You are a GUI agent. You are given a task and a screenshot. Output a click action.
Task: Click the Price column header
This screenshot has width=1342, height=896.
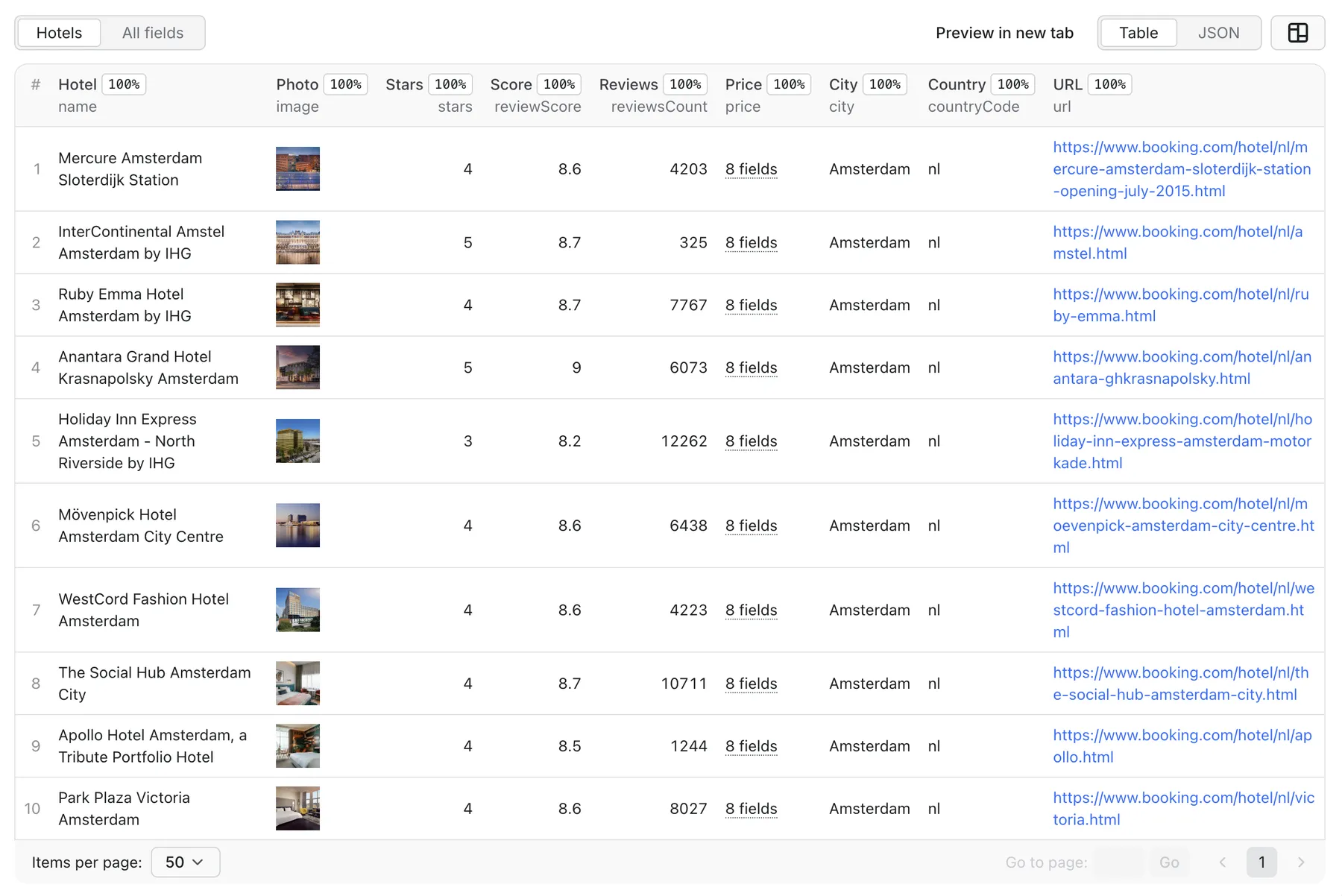[x=743, y=84]
